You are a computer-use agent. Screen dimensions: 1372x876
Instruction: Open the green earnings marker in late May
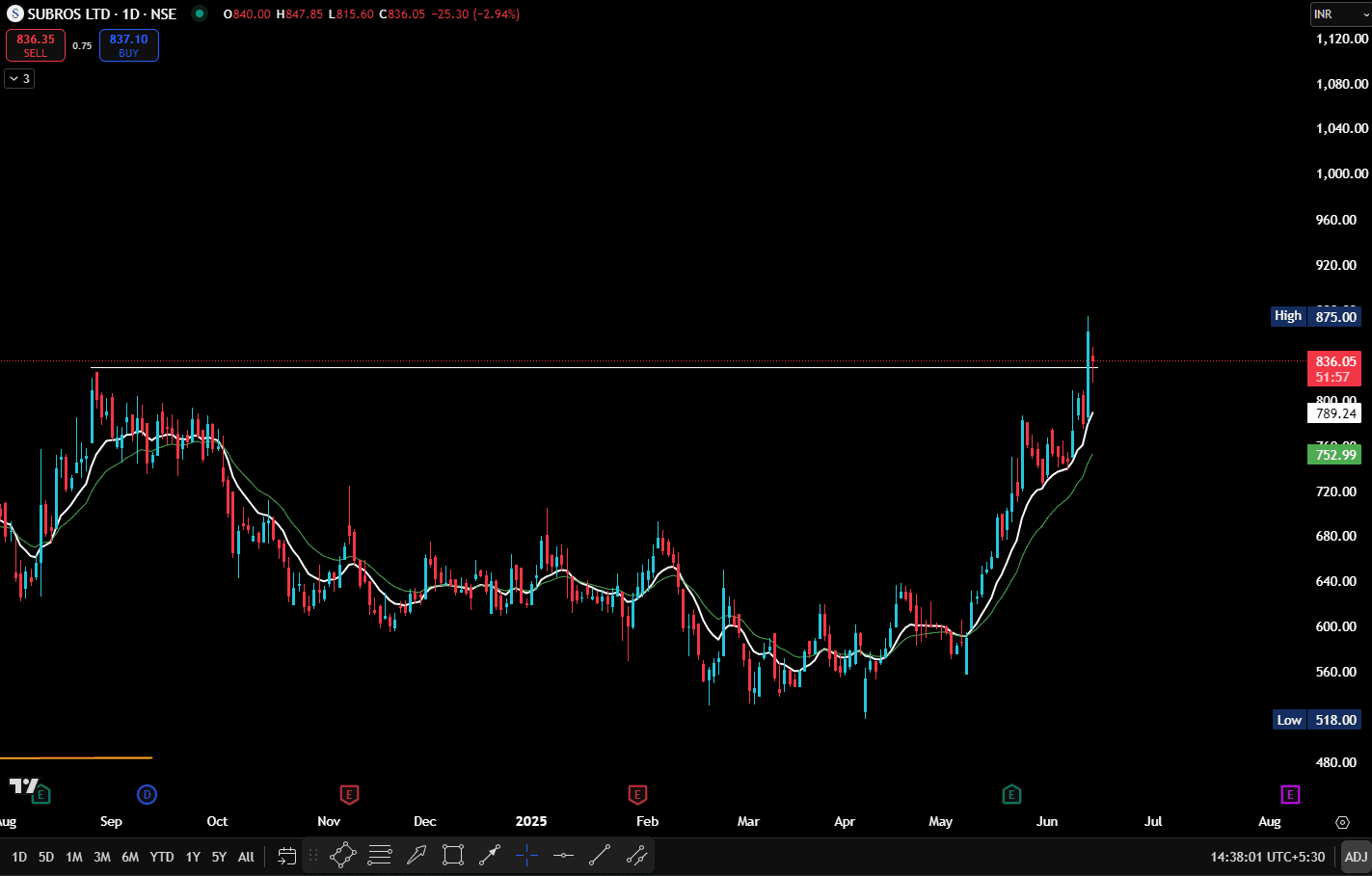point(1011,794)
